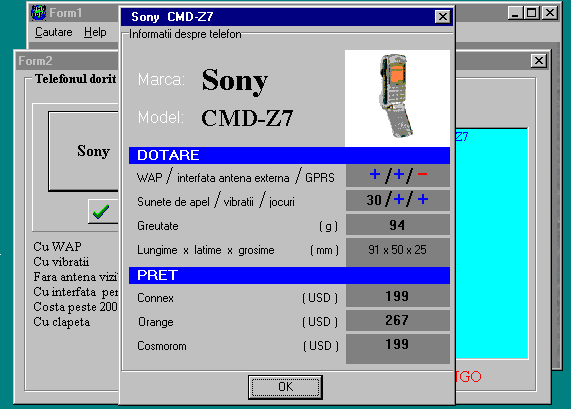Close the Sony CMD-Z7 dialog

[x=442, y=17]
